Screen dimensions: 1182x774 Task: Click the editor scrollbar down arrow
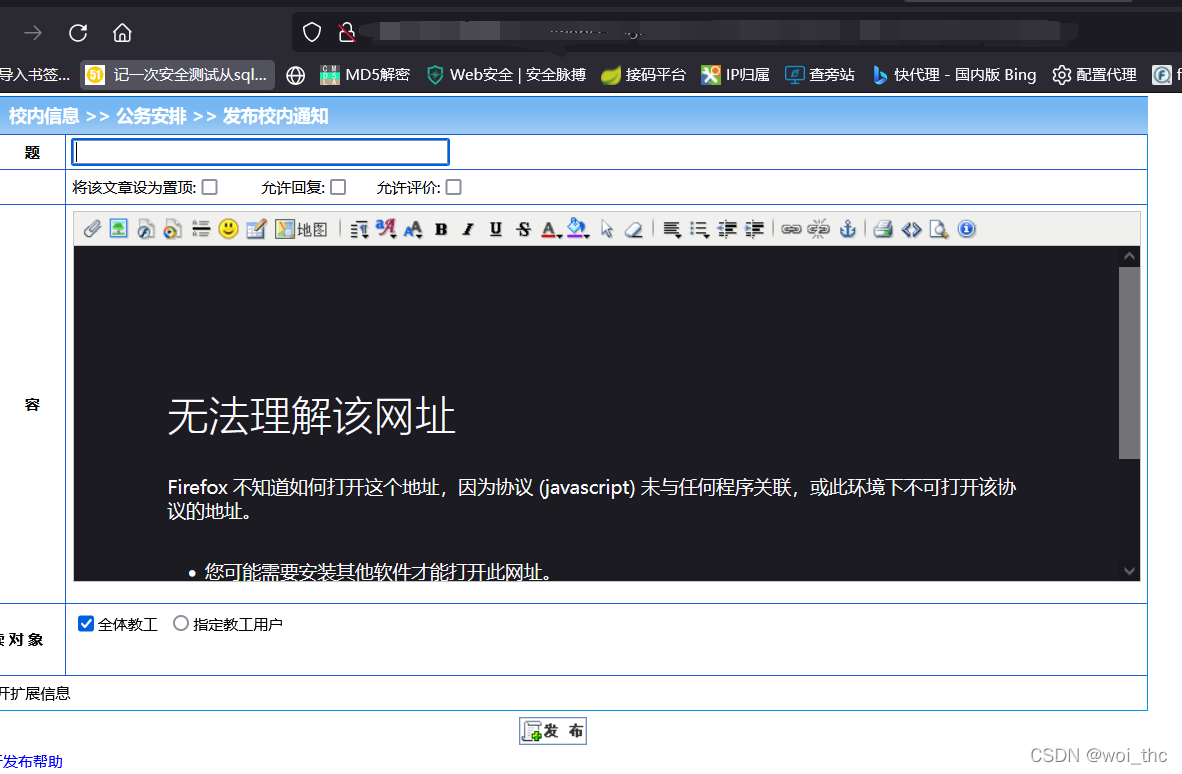click(1129, 571)
